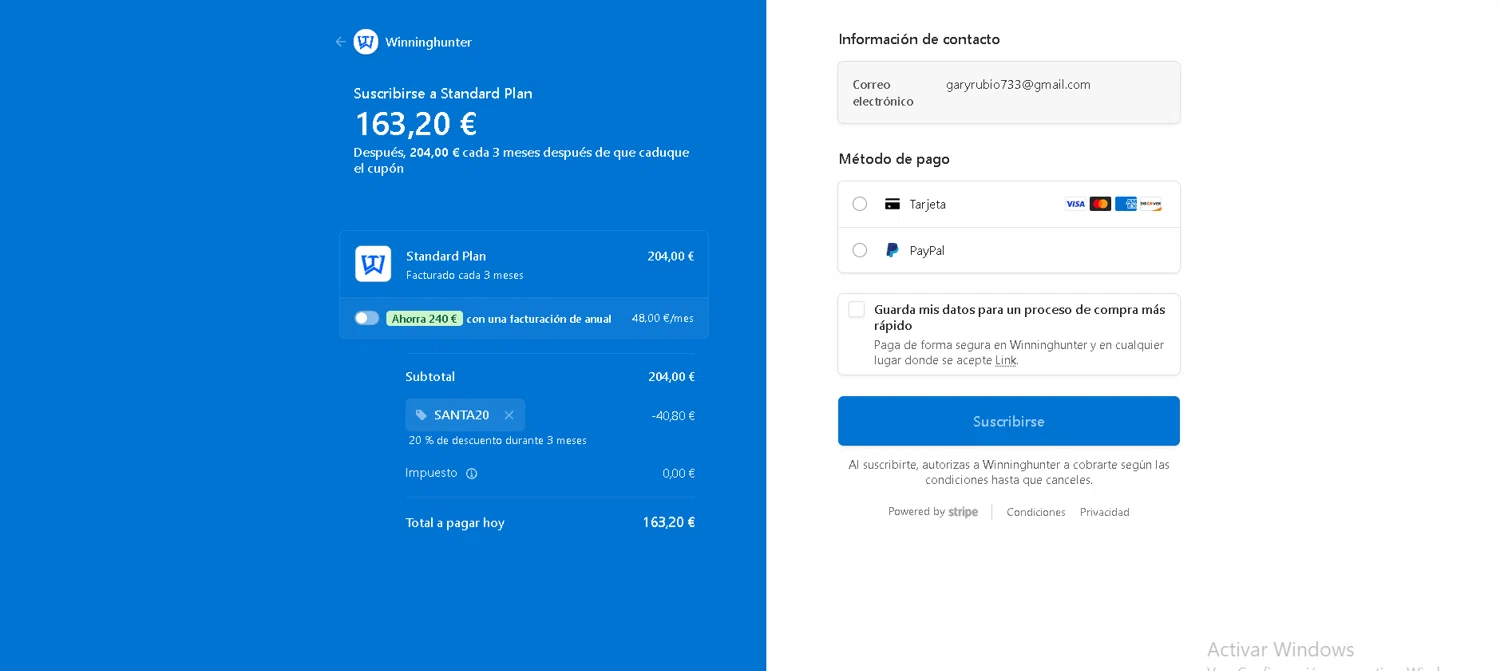Screen dimensions: 1500x671
Task: Go back using the arrow beside Winninghunter
Action: click(x=341, y=42)
